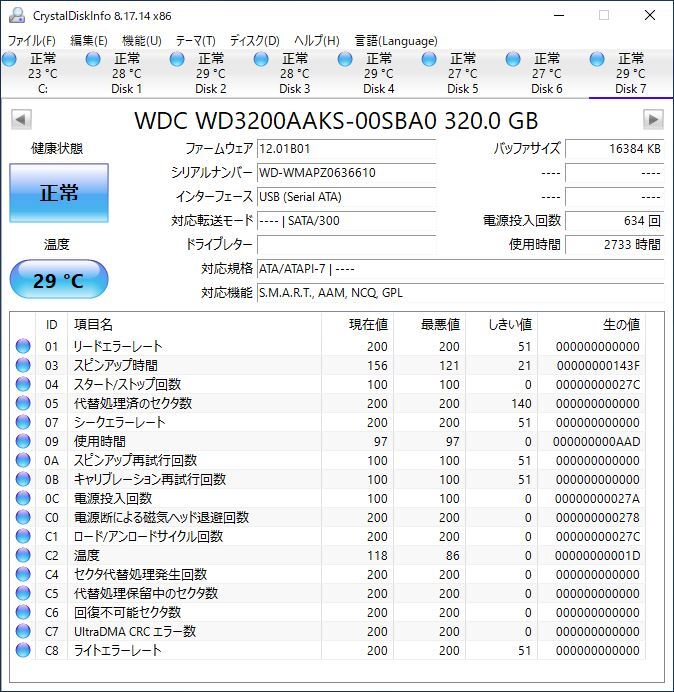The height and width of the screenshot is (692, 674).
Task: Click power on hours value 2733 時間
Action: coord(614,244)
